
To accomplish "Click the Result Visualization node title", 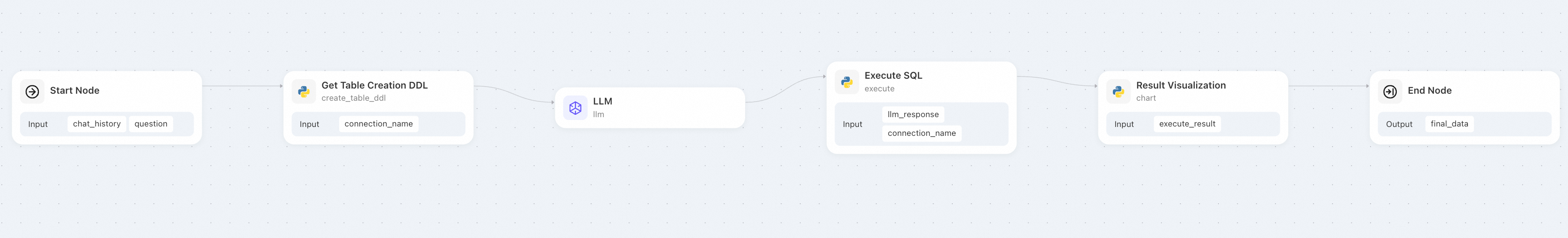I will (1181, 85).
